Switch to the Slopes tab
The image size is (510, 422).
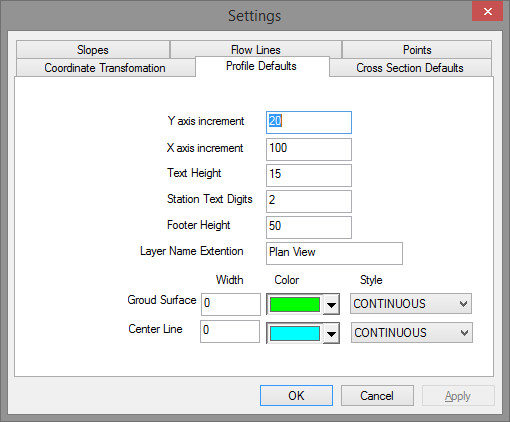coord(93,50)
